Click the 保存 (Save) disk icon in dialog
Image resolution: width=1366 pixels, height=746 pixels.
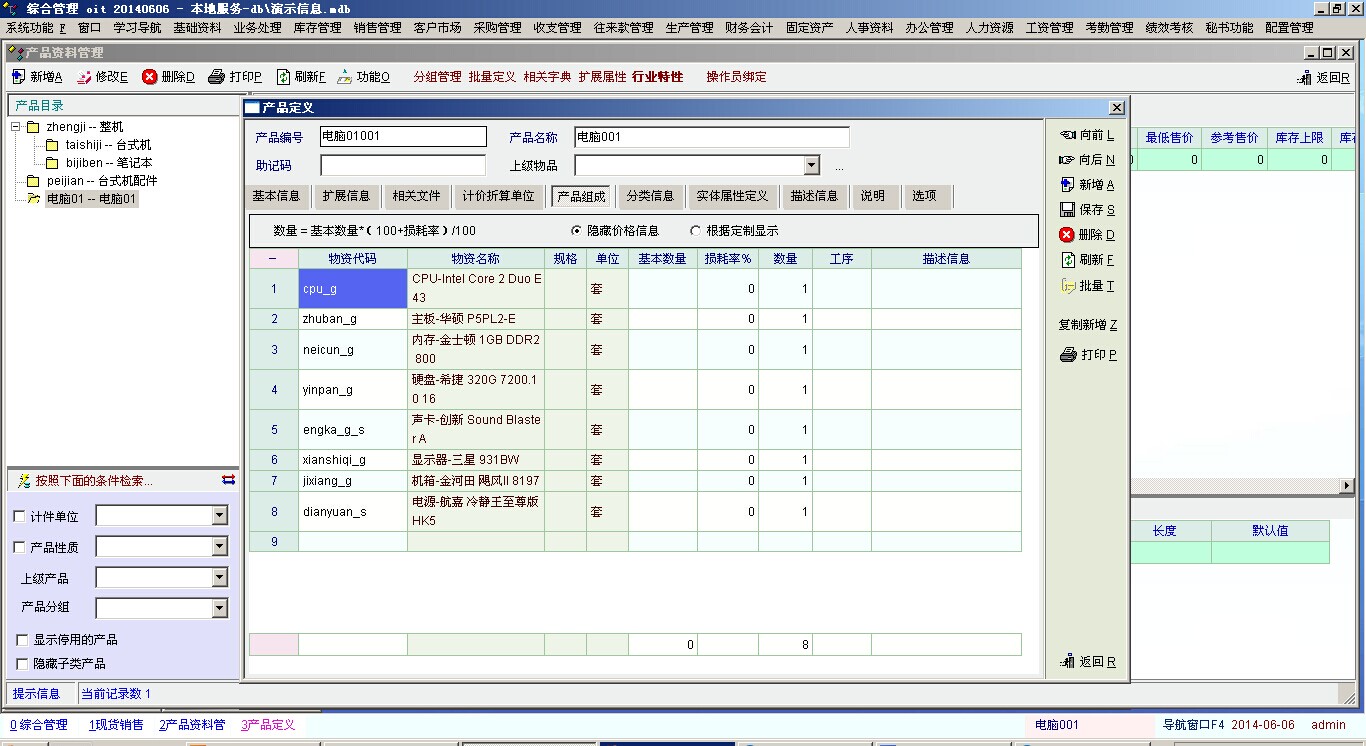pyautogui.click(x=1067, y=210)
